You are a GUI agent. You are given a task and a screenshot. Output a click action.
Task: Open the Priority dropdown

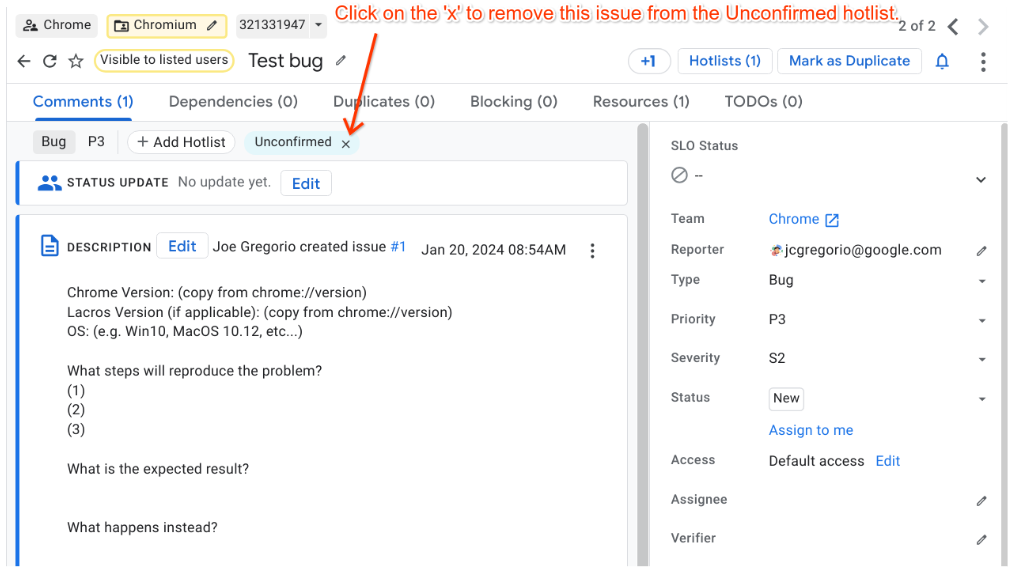tap(981, 321)
